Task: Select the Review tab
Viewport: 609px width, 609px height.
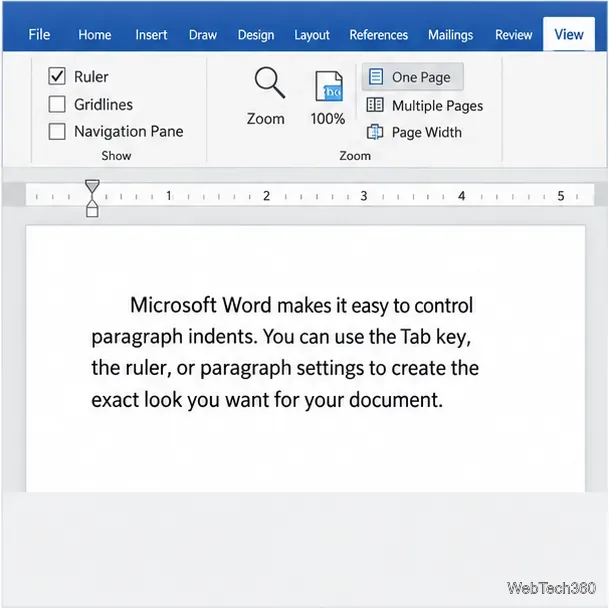Action: (x=513, y=35)
